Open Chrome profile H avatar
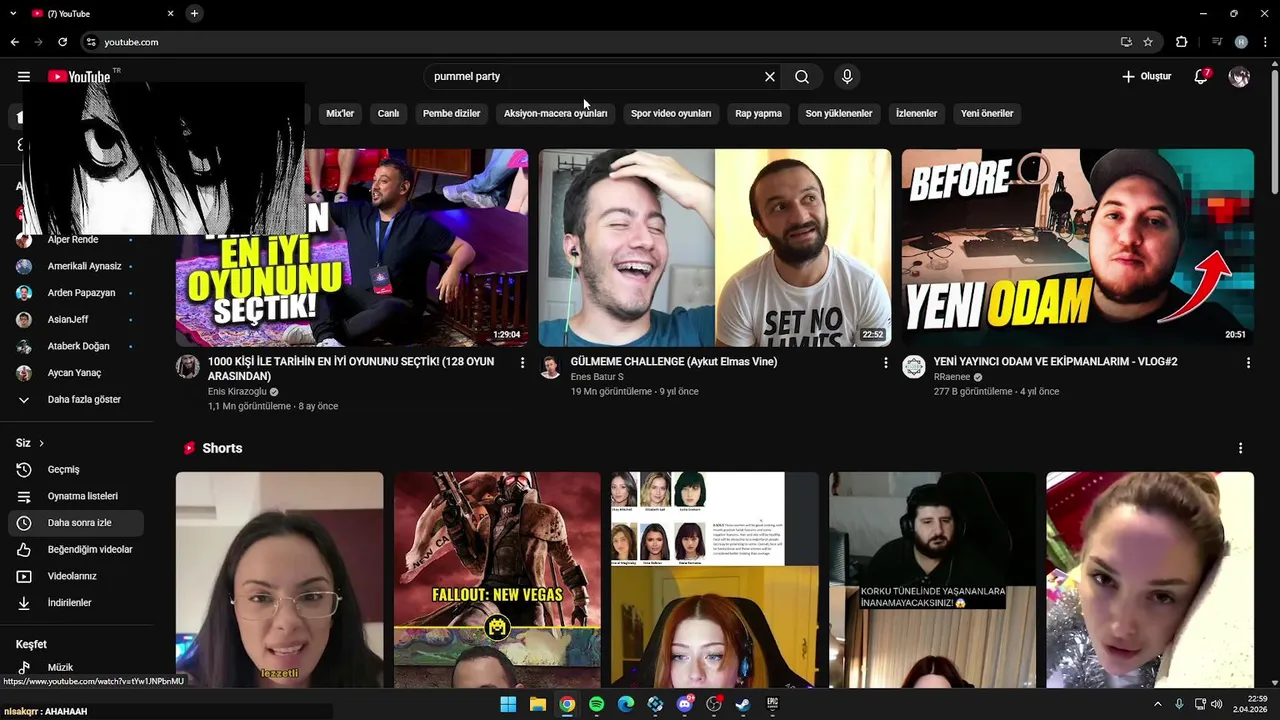 (x=1241, y=42)
